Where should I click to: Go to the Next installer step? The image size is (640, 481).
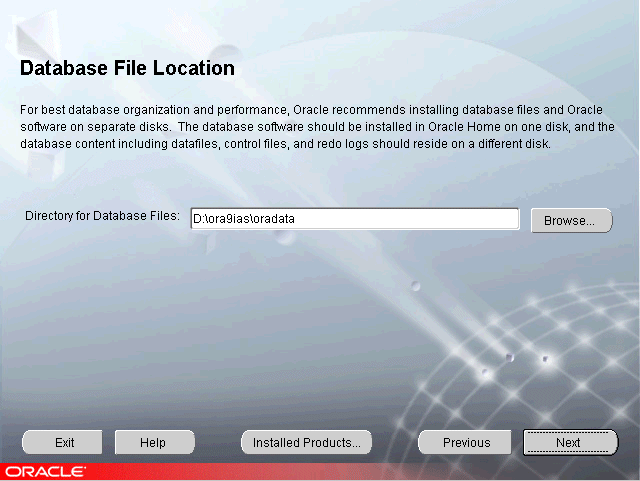pyautogui.click(x=571, y=442)
